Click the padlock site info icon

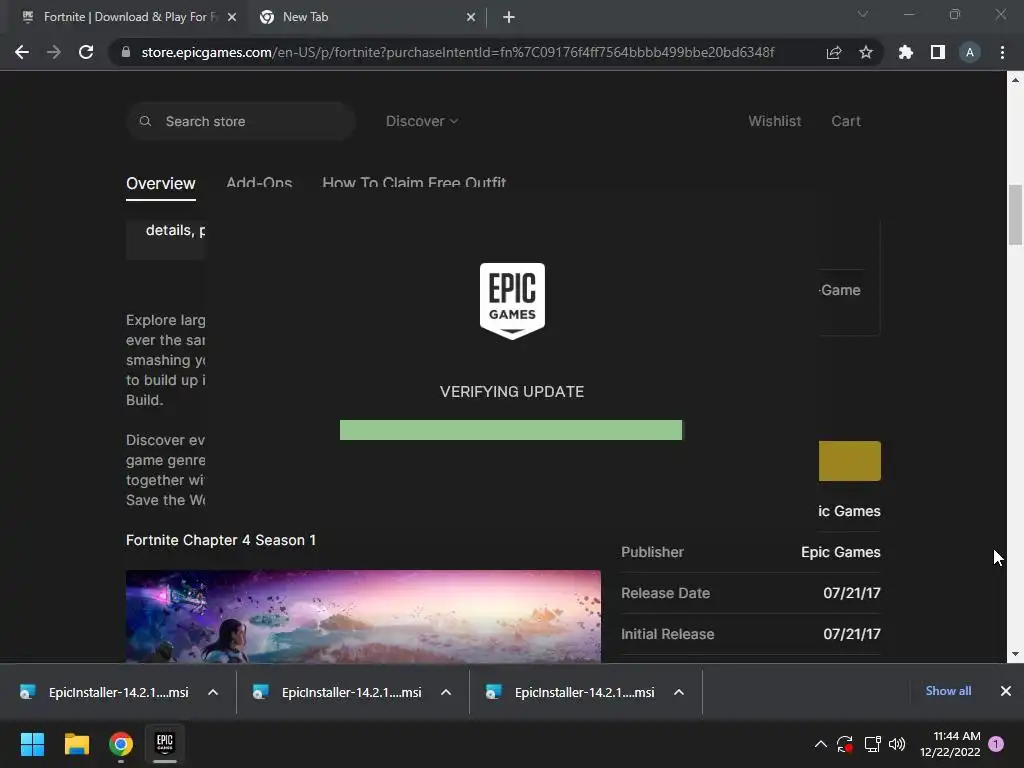coord(126,52)
